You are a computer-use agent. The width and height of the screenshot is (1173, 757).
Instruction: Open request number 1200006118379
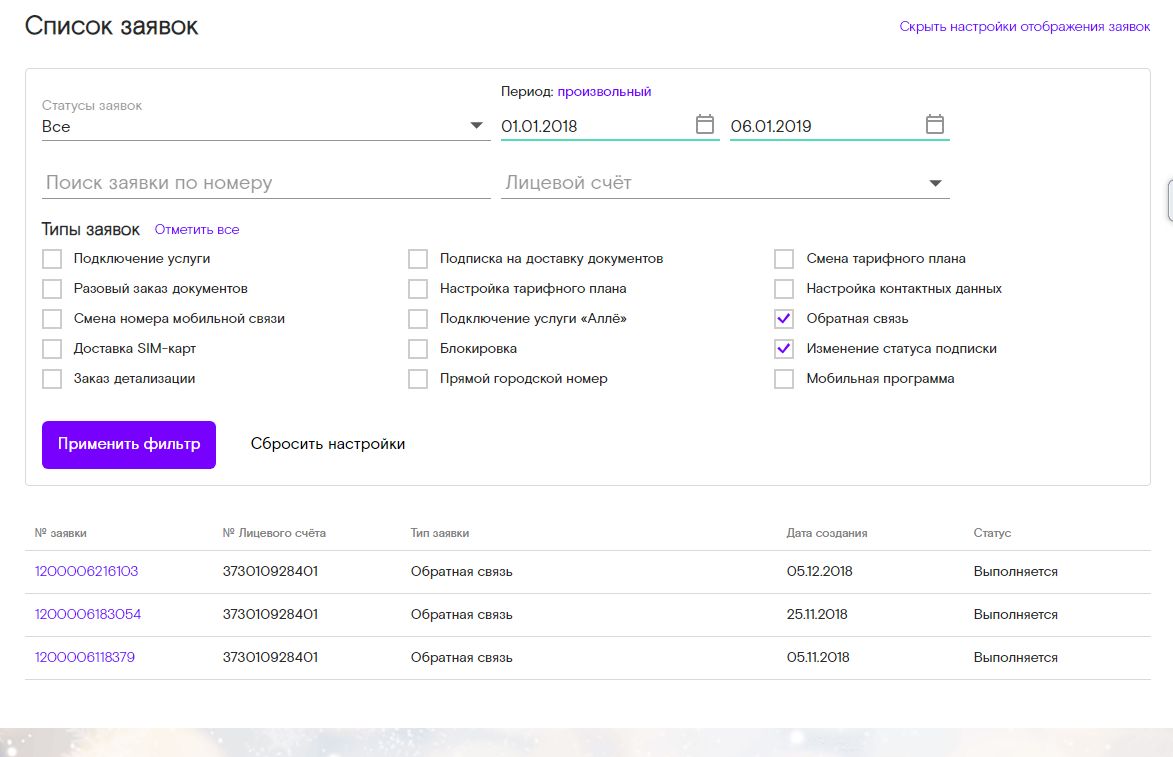click(x=85, y=658)
